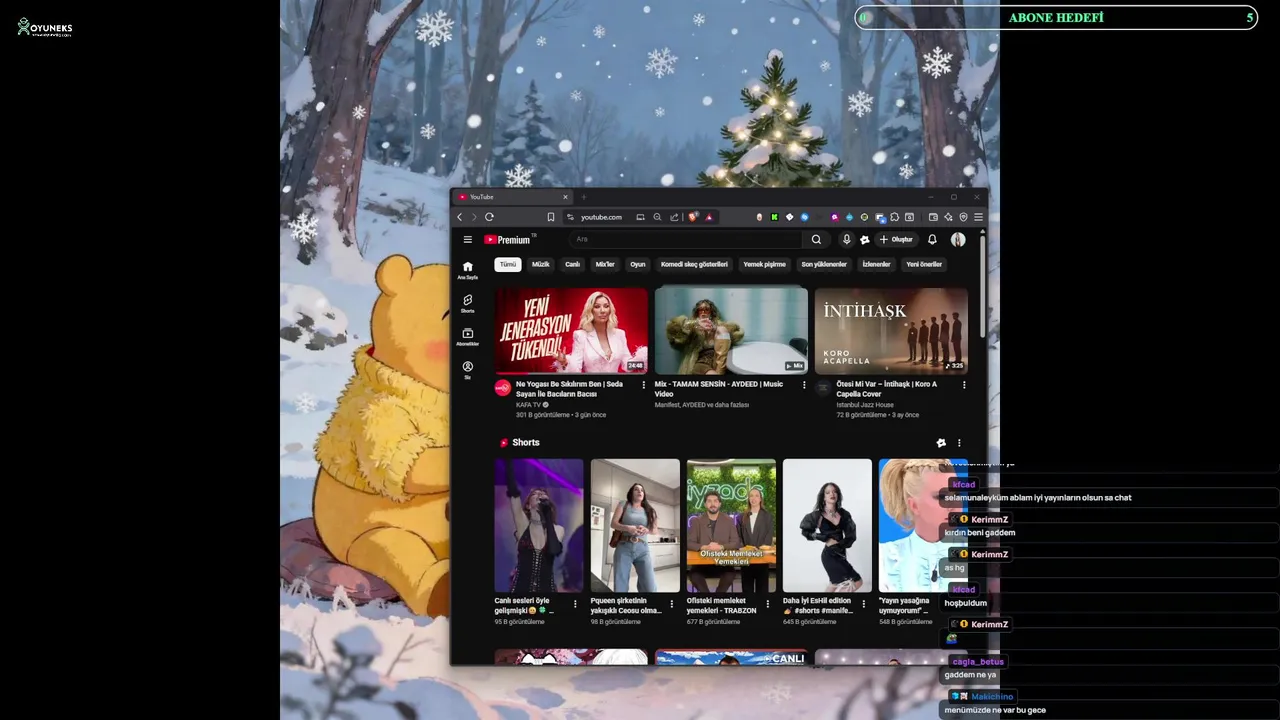Open the three-dot menu for the 'Daha iyi EsHil' short
This screenshot has height=720, width=1280.
pyautogui.click(x=864, y=604)
